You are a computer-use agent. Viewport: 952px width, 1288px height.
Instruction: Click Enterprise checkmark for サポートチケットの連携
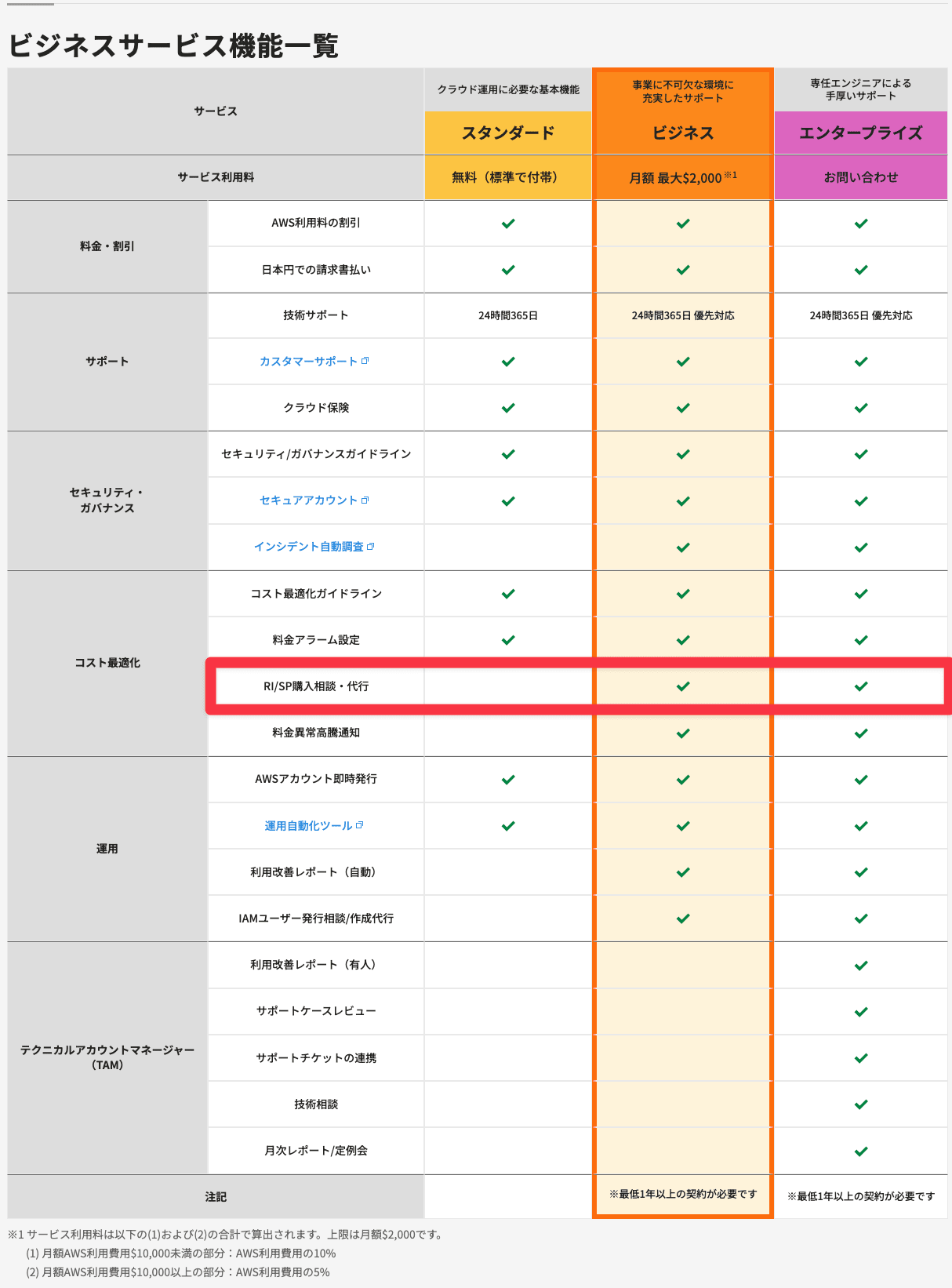coord(861,1058)
